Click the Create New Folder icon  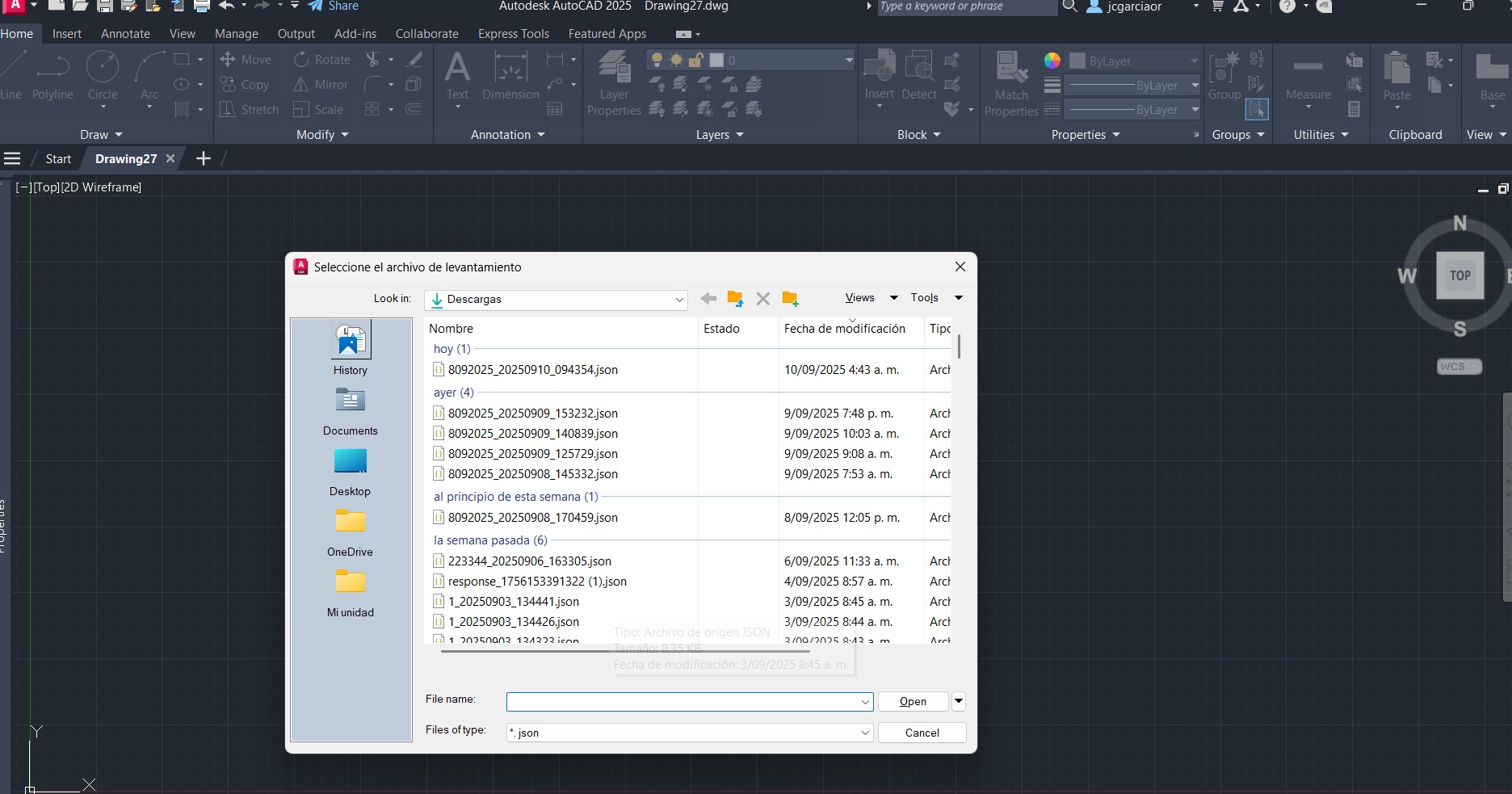[790, 299]
